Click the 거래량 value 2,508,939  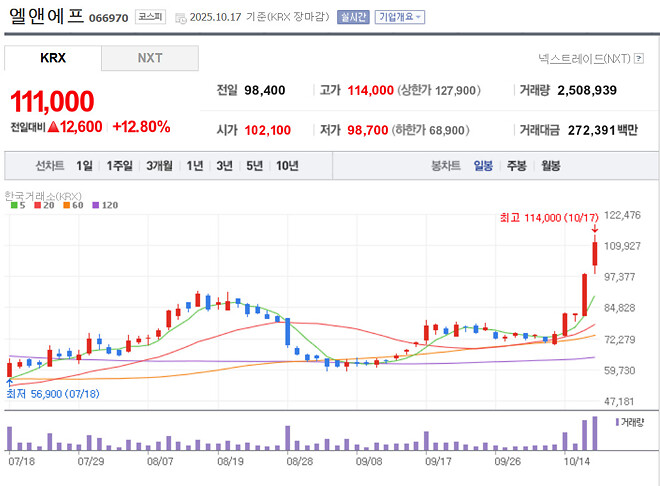click(587, 90)
